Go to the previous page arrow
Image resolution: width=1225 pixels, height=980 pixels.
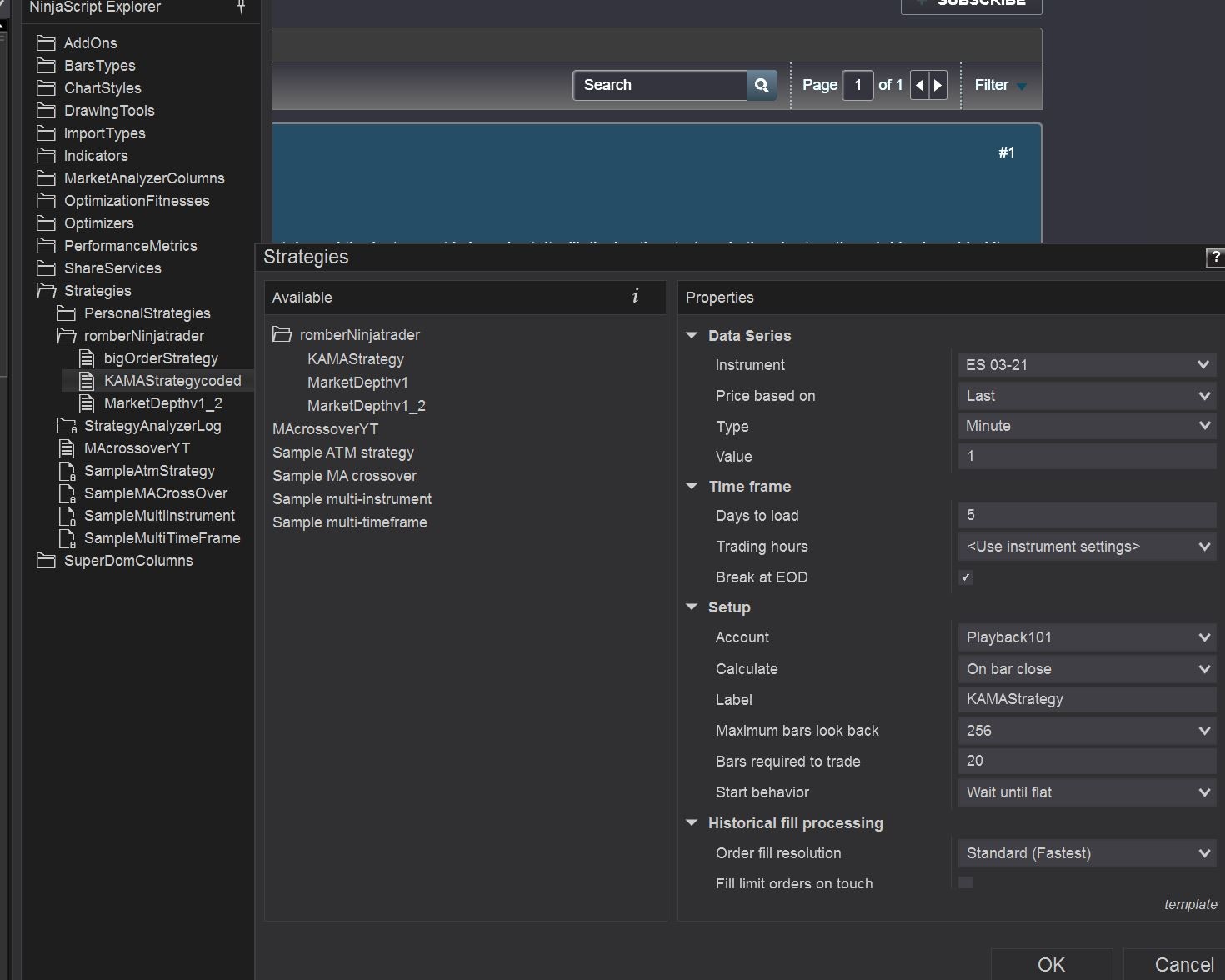[919, 85]
